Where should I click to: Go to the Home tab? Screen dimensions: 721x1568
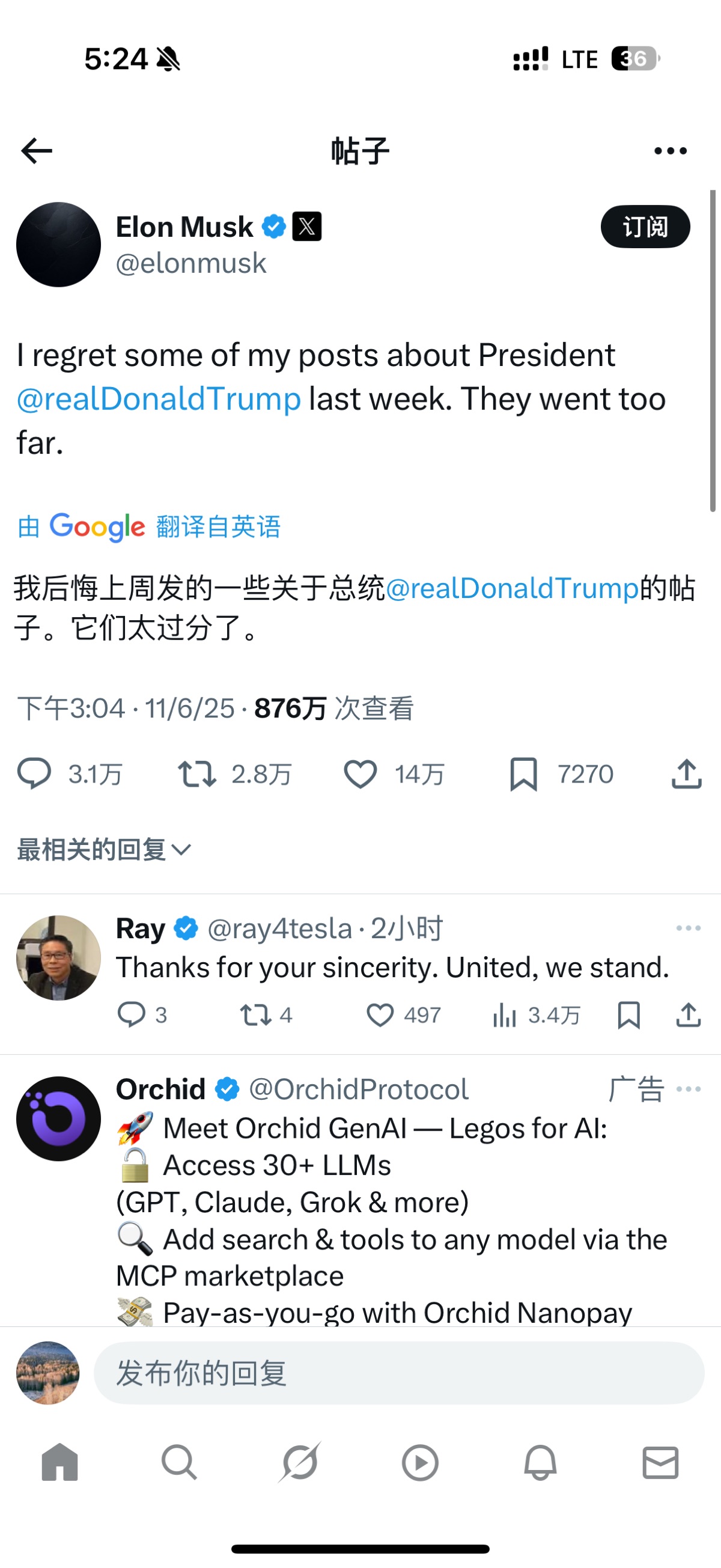59,1462
